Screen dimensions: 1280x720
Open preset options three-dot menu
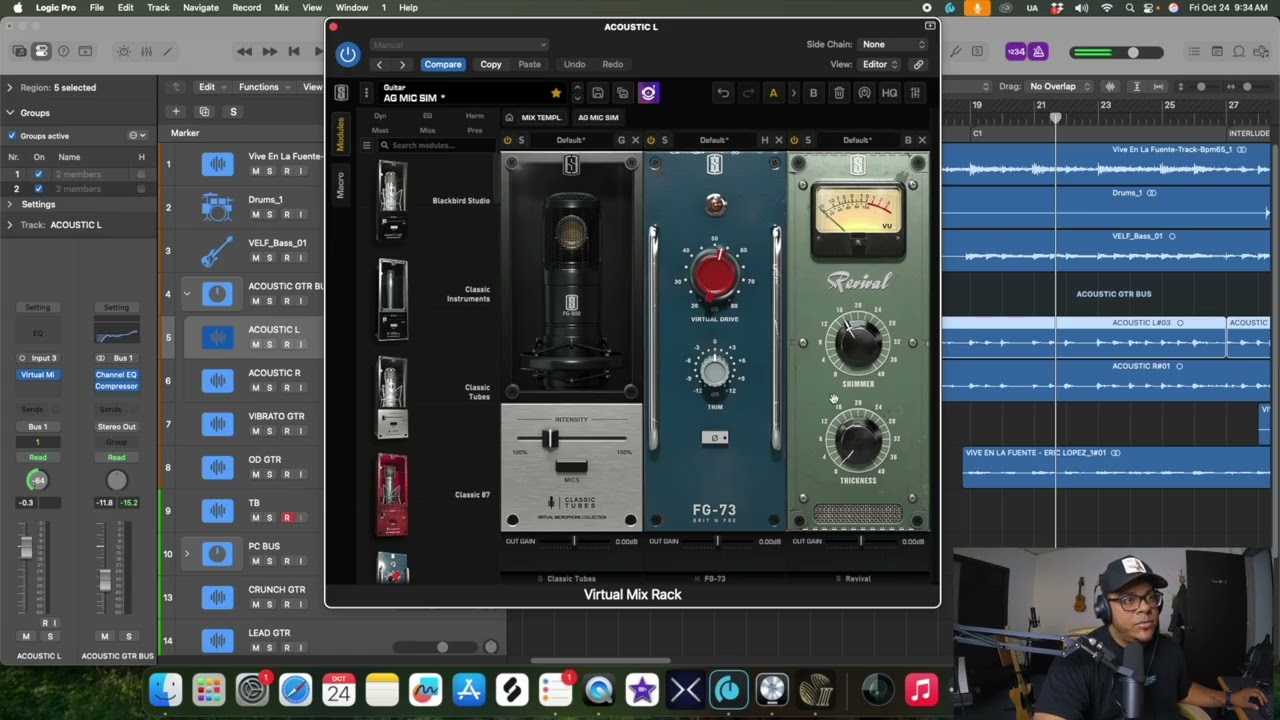pyautogui.click(x=366, y=93)
